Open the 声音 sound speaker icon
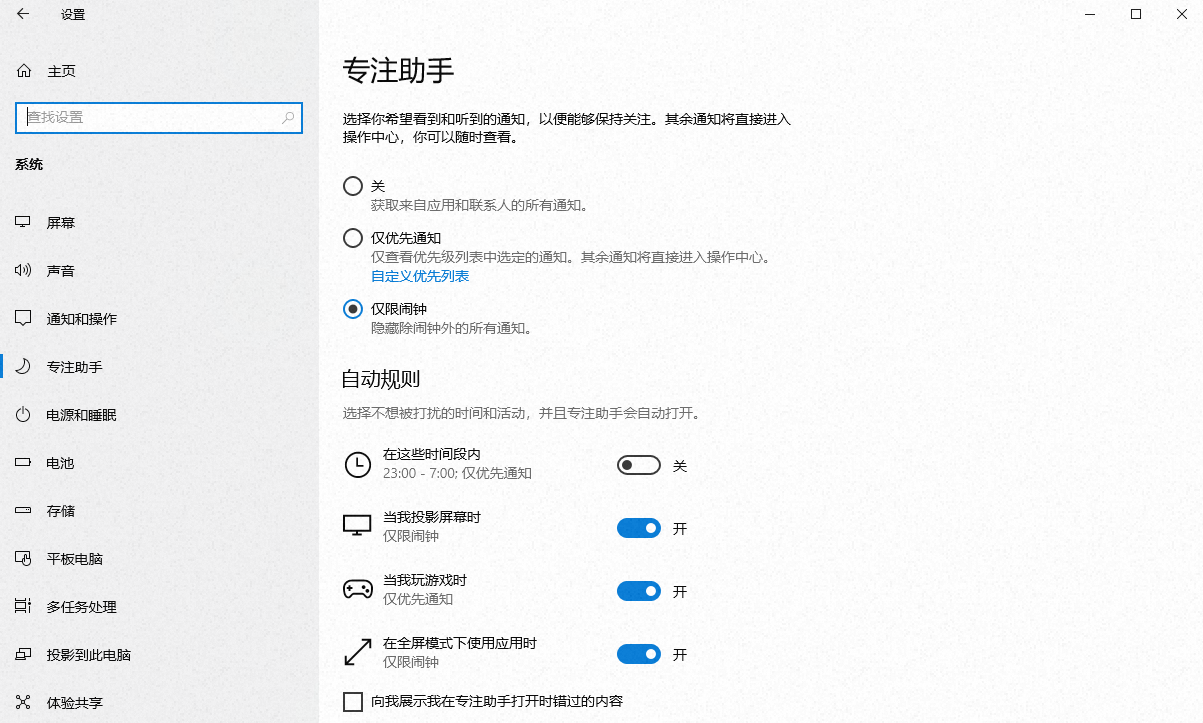Viewport: 1203px width, 723px height. [x=23, y=271]
